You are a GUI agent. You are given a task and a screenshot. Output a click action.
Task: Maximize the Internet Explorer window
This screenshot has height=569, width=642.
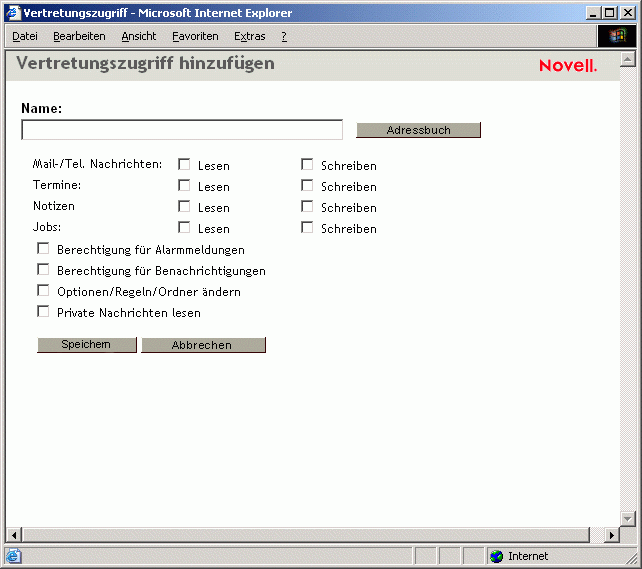(x=609, y=13)
